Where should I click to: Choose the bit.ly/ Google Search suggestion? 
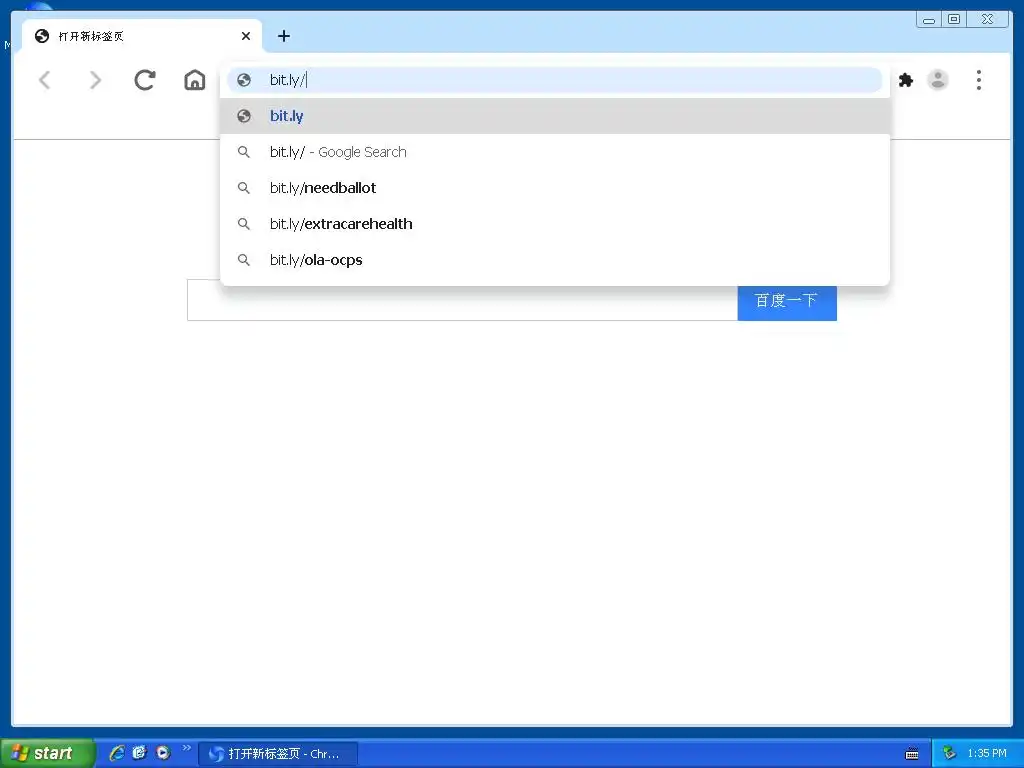(x=554, y=152)
